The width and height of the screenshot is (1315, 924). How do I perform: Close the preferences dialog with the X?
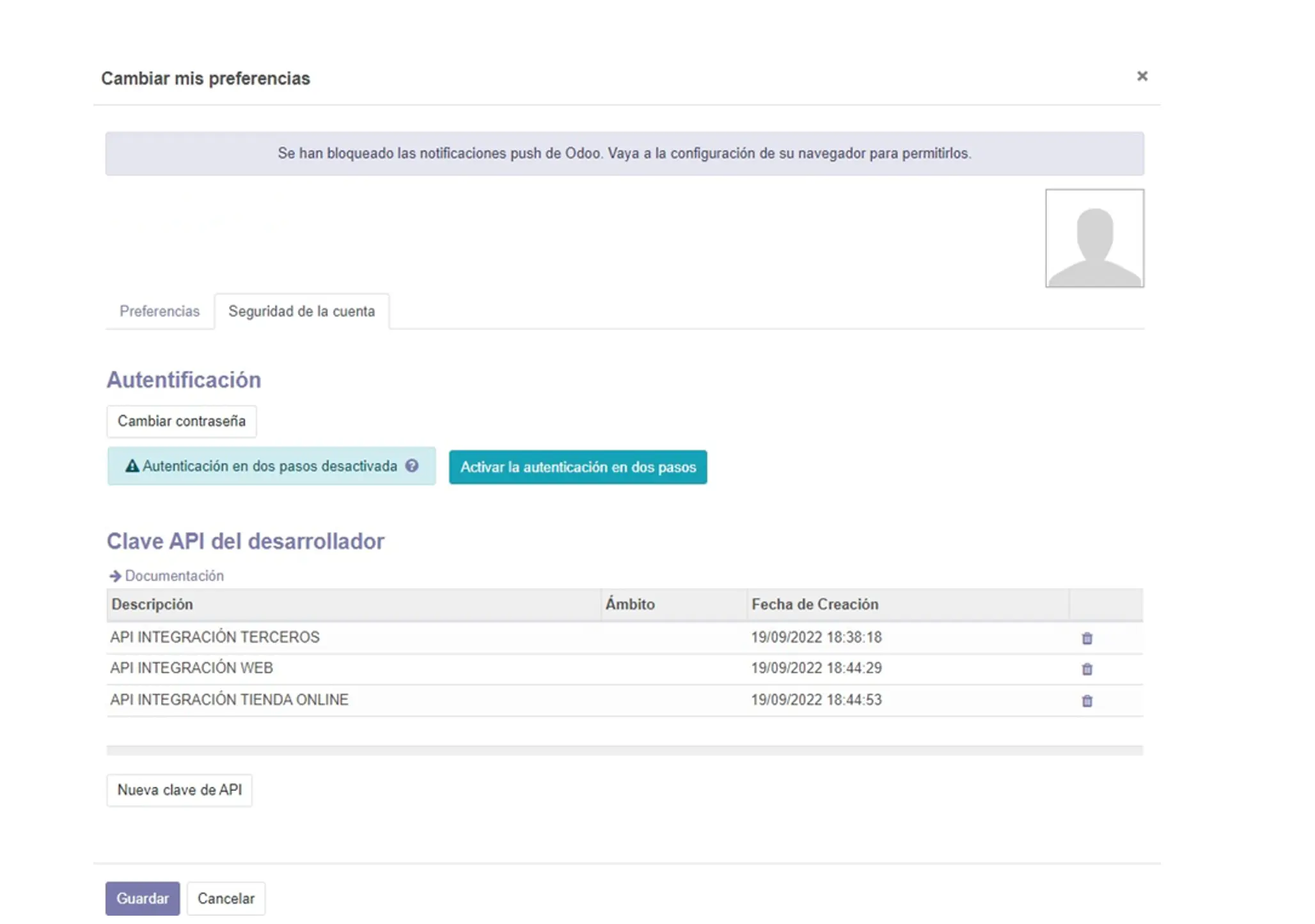pyautogui.click(x=1142, y=76)
